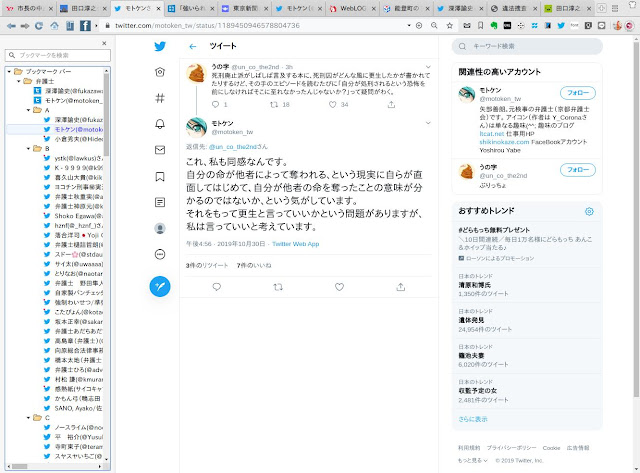Click the browser address bar URL
Viewport: 640px width, 473px height.
click(207, 26)
